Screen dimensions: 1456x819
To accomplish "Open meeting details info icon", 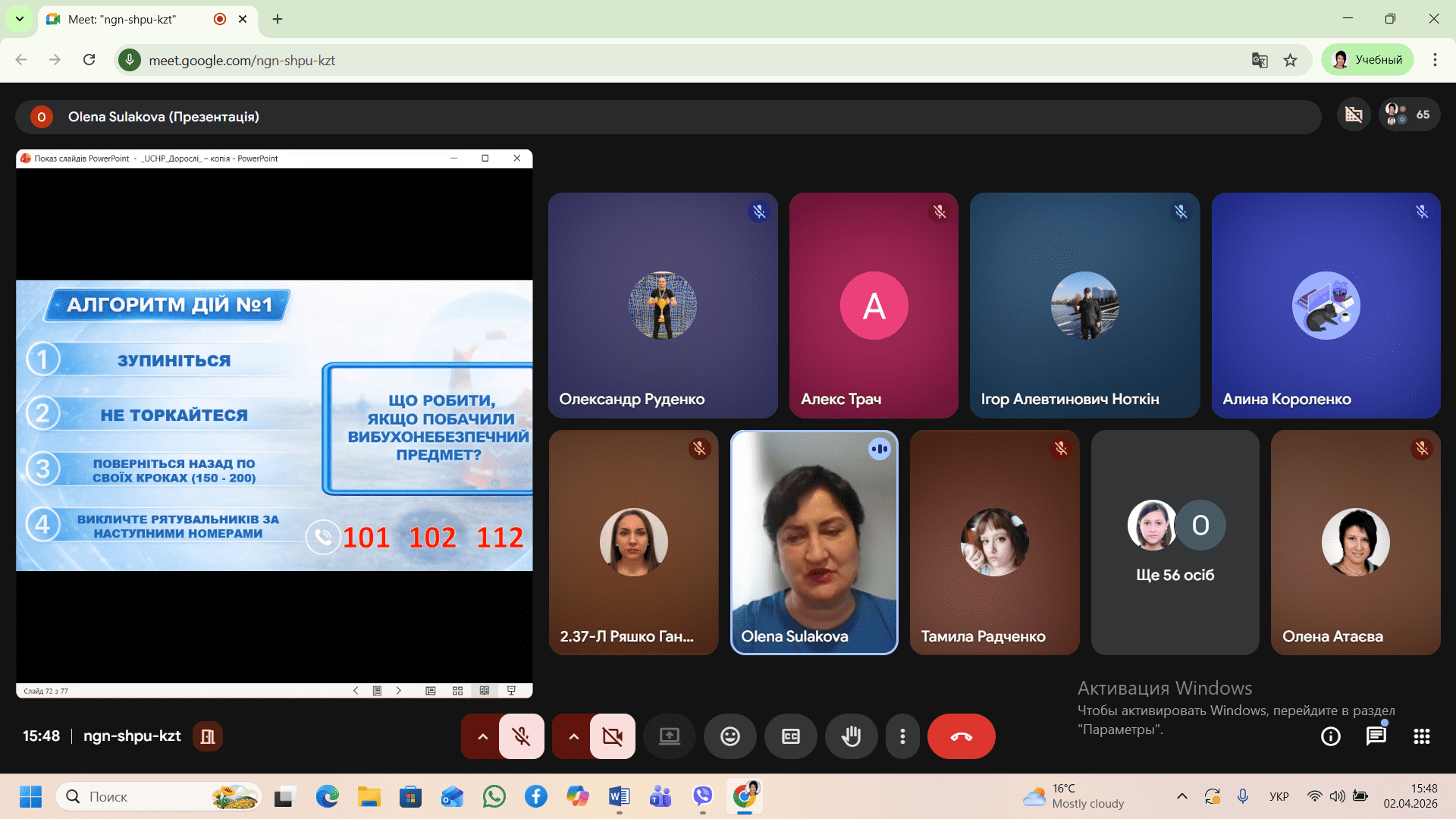I will [x=1330, y=736].
